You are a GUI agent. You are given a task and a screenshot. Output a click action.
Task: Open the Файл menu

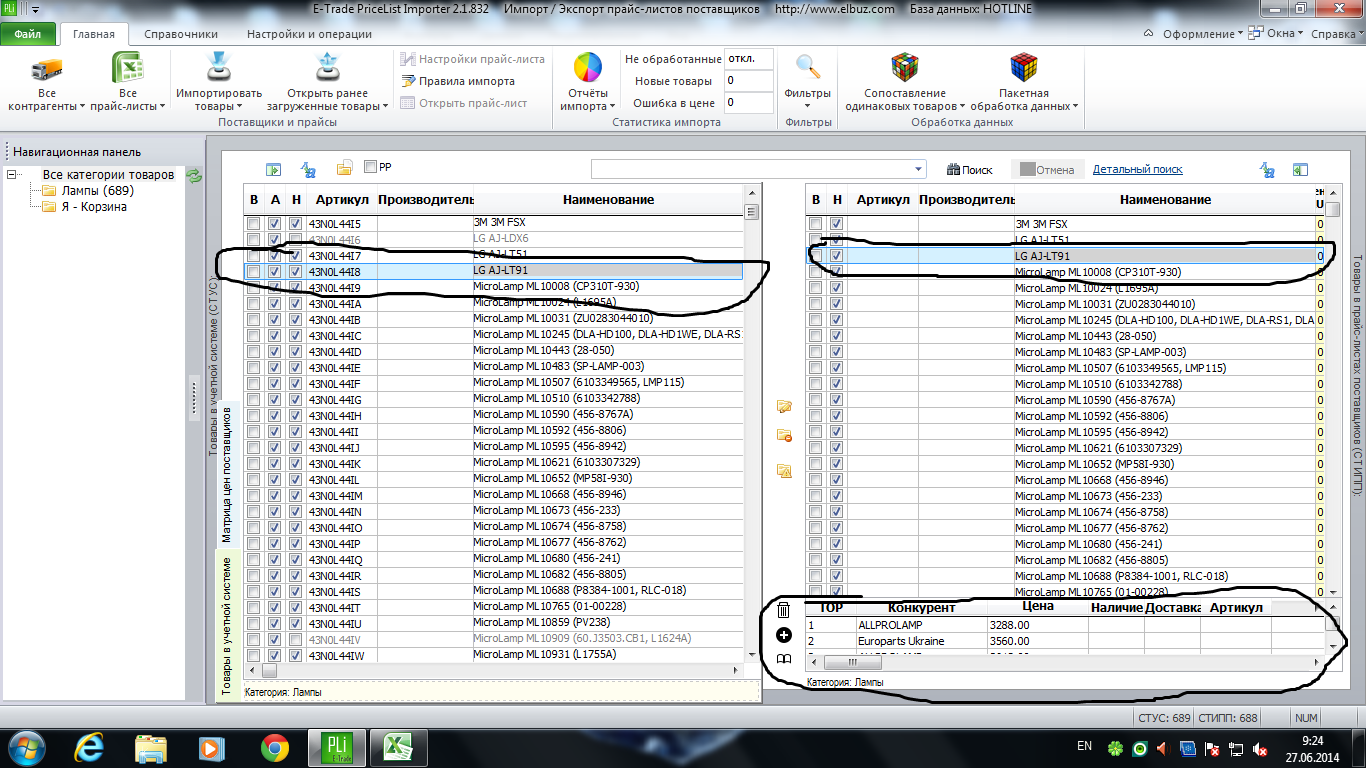[28, 34]
